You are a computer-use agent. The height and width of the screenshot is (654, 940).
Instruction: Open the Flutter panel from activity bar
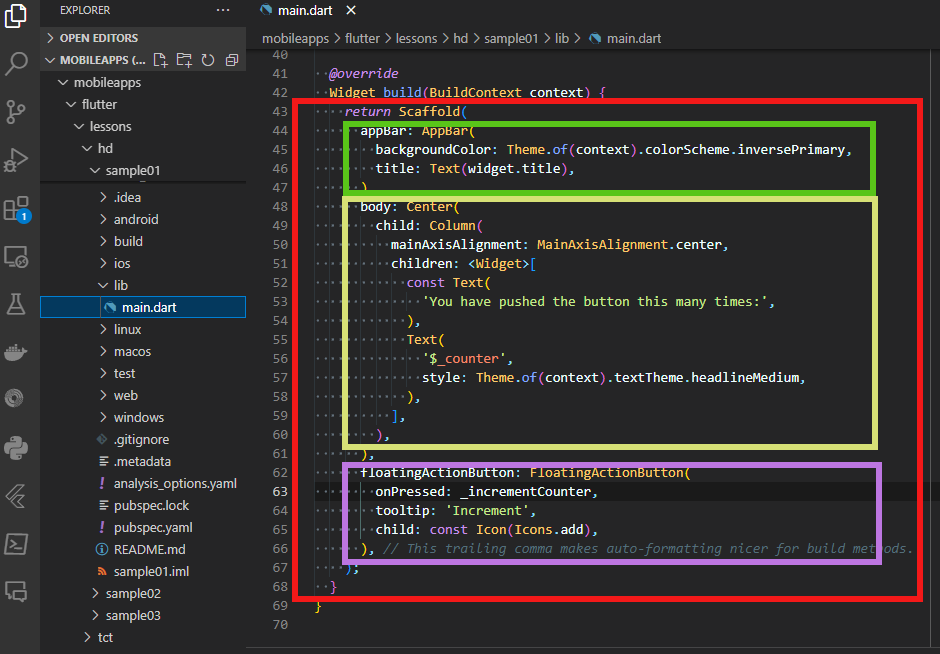coord(16,495)
